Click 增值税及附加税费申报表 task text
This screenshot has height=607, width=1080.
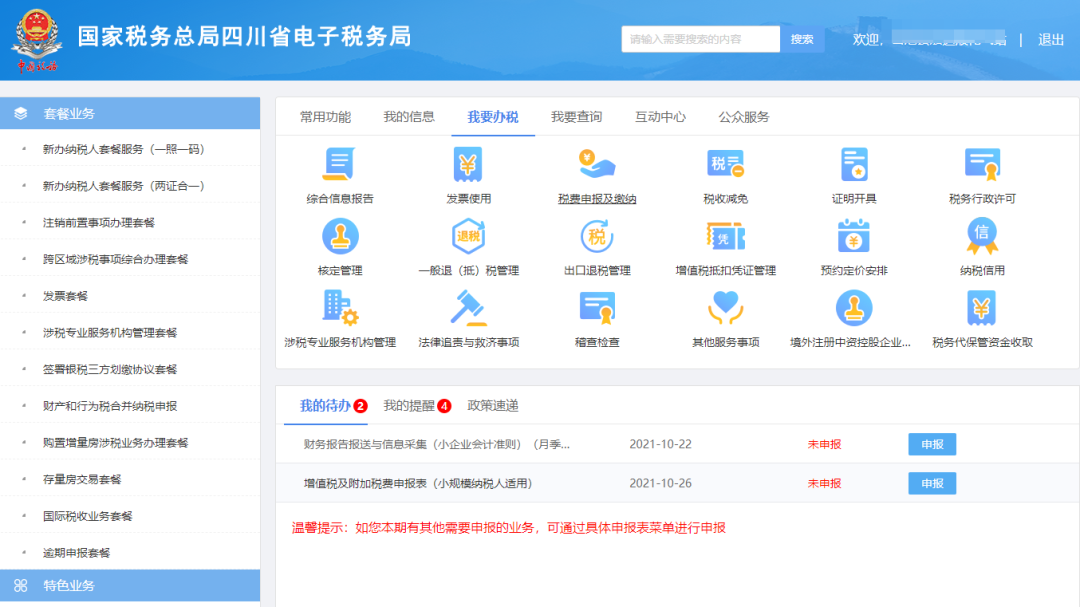coord(418,484)
